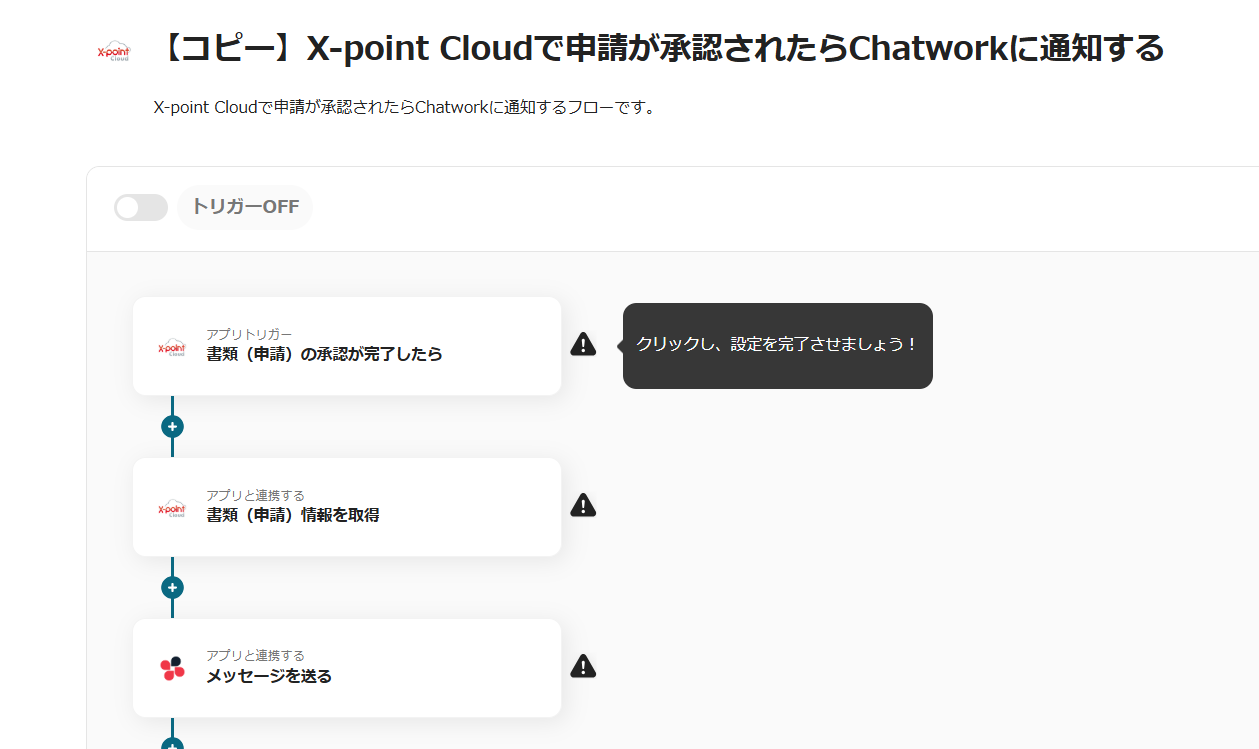Click アプリと連携する label above メッセージを送る

tap(255, 656)
